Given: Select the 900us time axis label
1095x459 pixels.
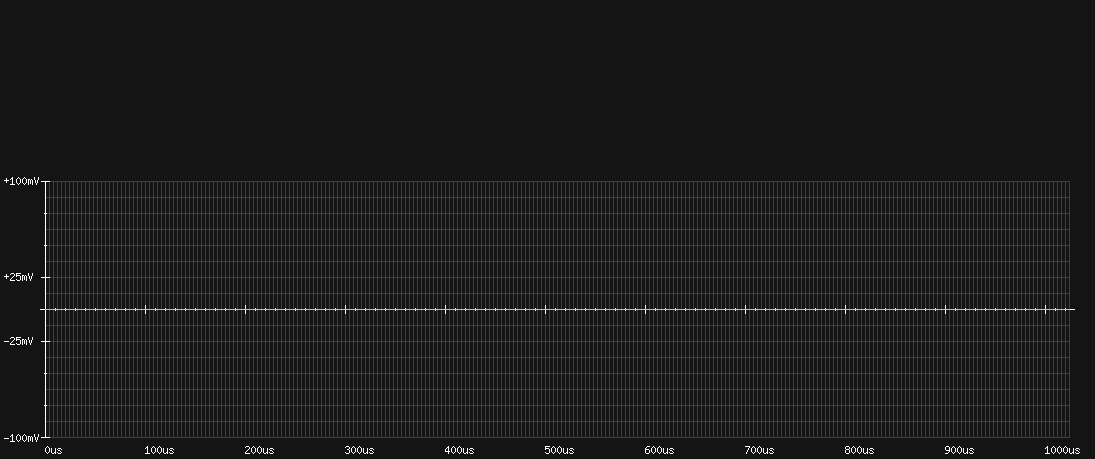Looking at the screenshot, I should [x=959, y=451].
